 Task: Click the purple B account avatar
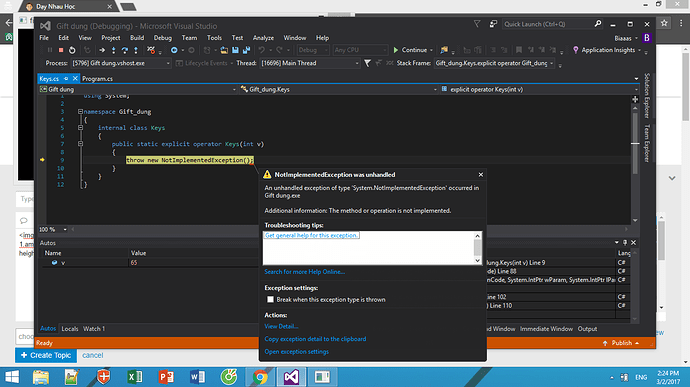[x=647, y=38]
